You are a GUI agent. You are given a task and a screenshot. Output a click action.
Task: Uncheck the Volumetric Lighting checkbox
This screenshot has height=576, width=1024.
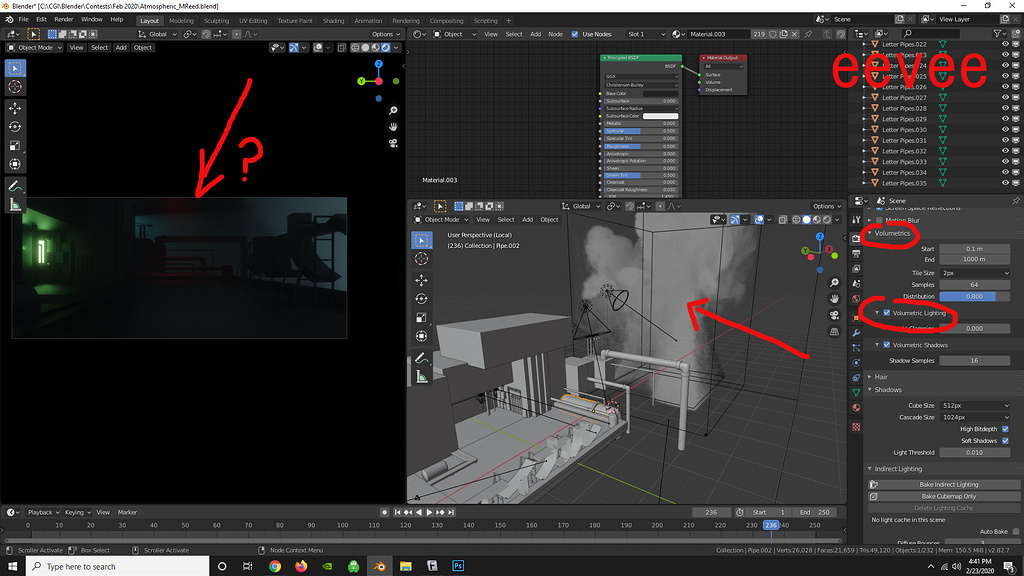coord(887,313)
